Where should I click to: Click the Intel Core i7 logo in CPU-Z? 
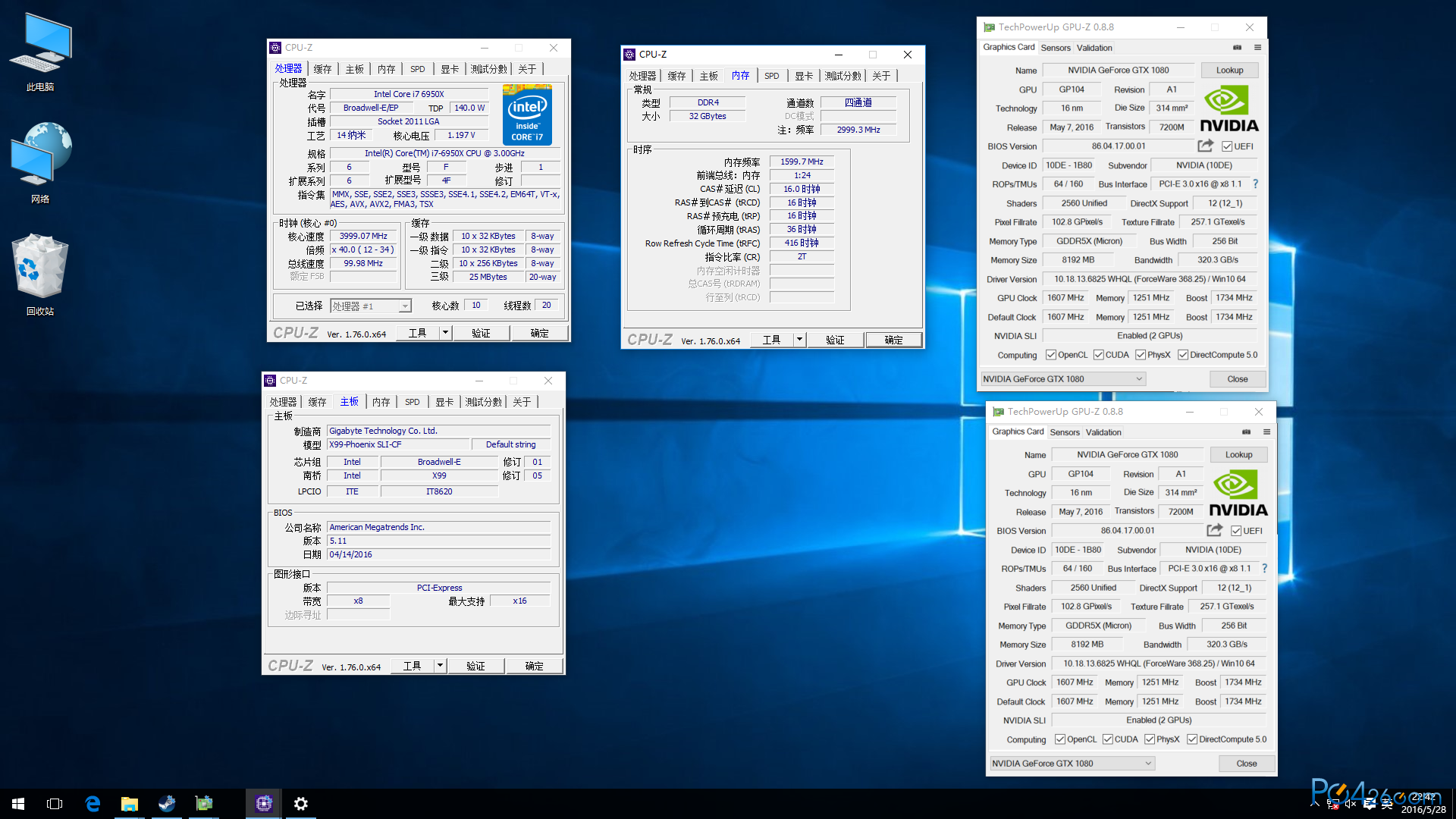click(527, 115)
